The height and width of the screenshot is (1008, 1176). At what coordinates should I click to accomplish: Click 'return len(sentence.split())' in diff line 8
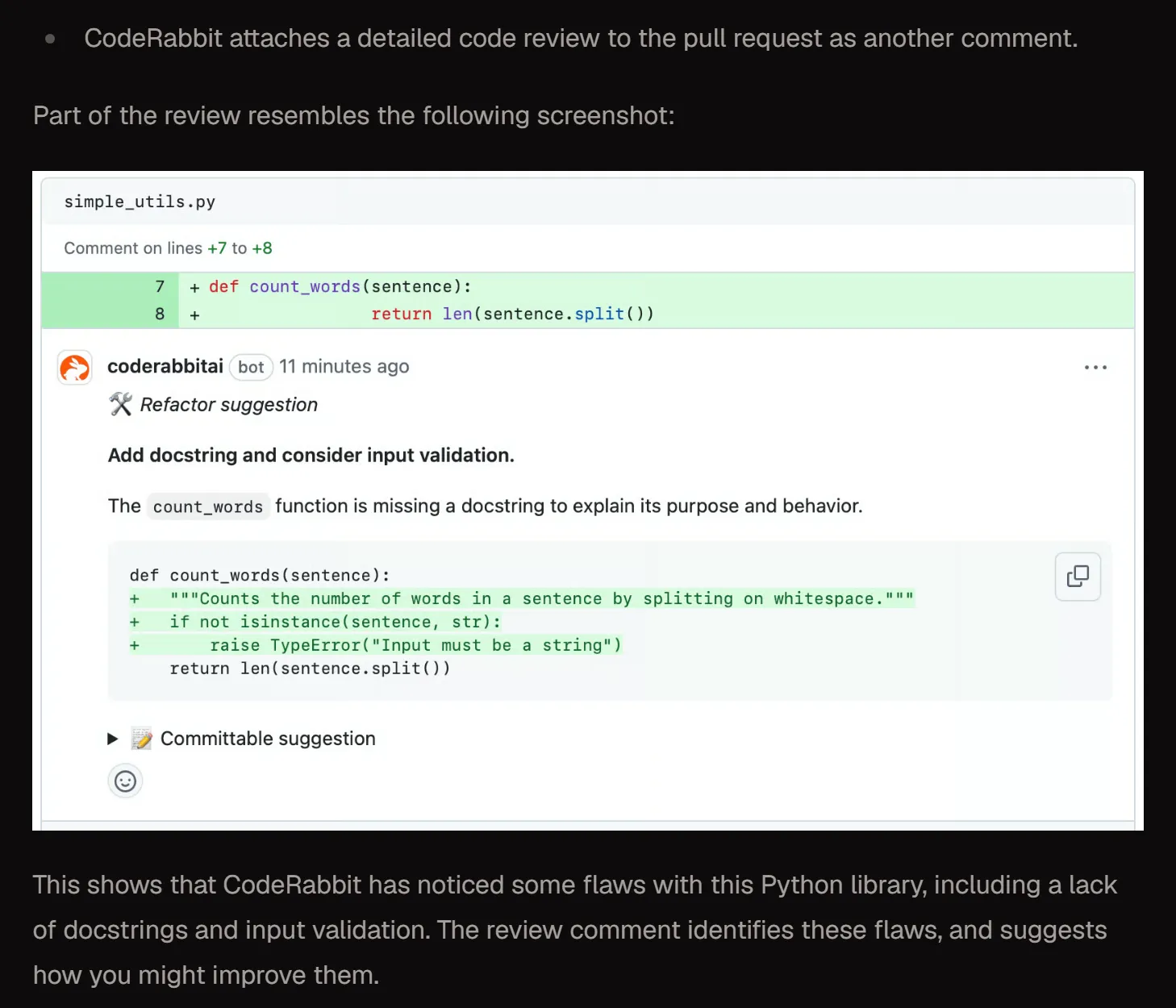513,314
